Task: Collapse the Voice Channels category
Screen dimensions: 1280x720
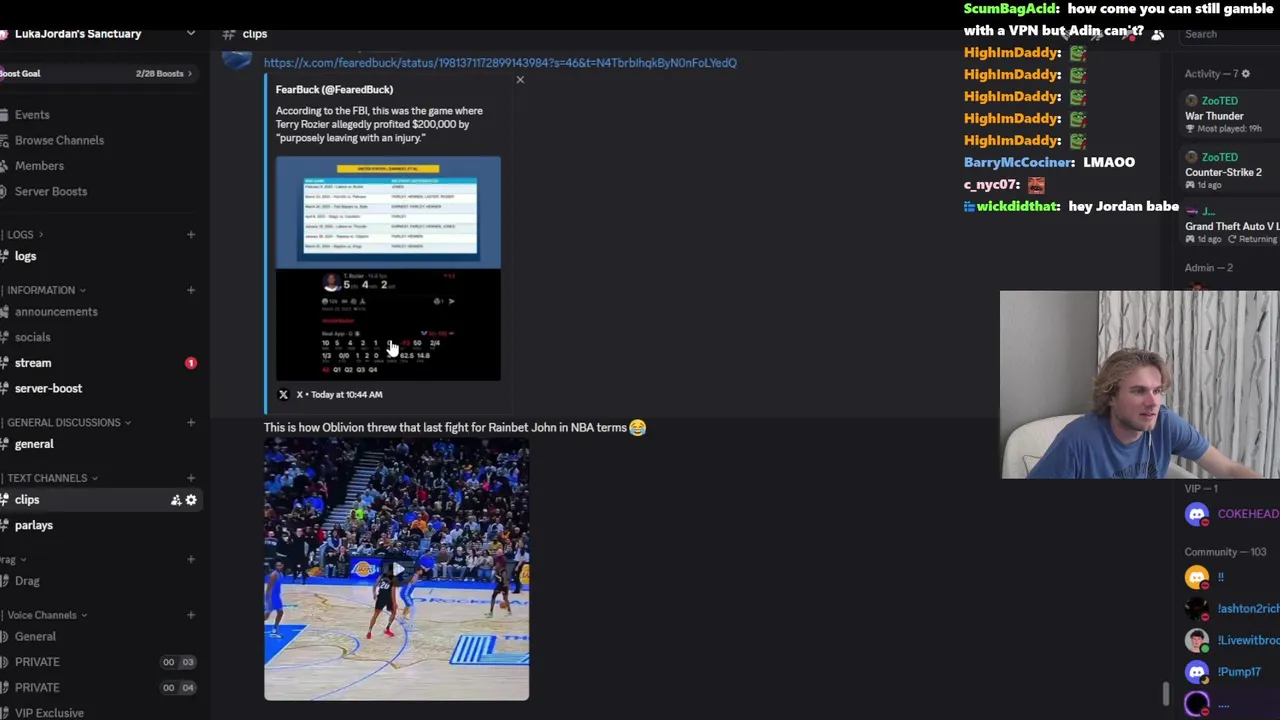Action: coord(45,615)
